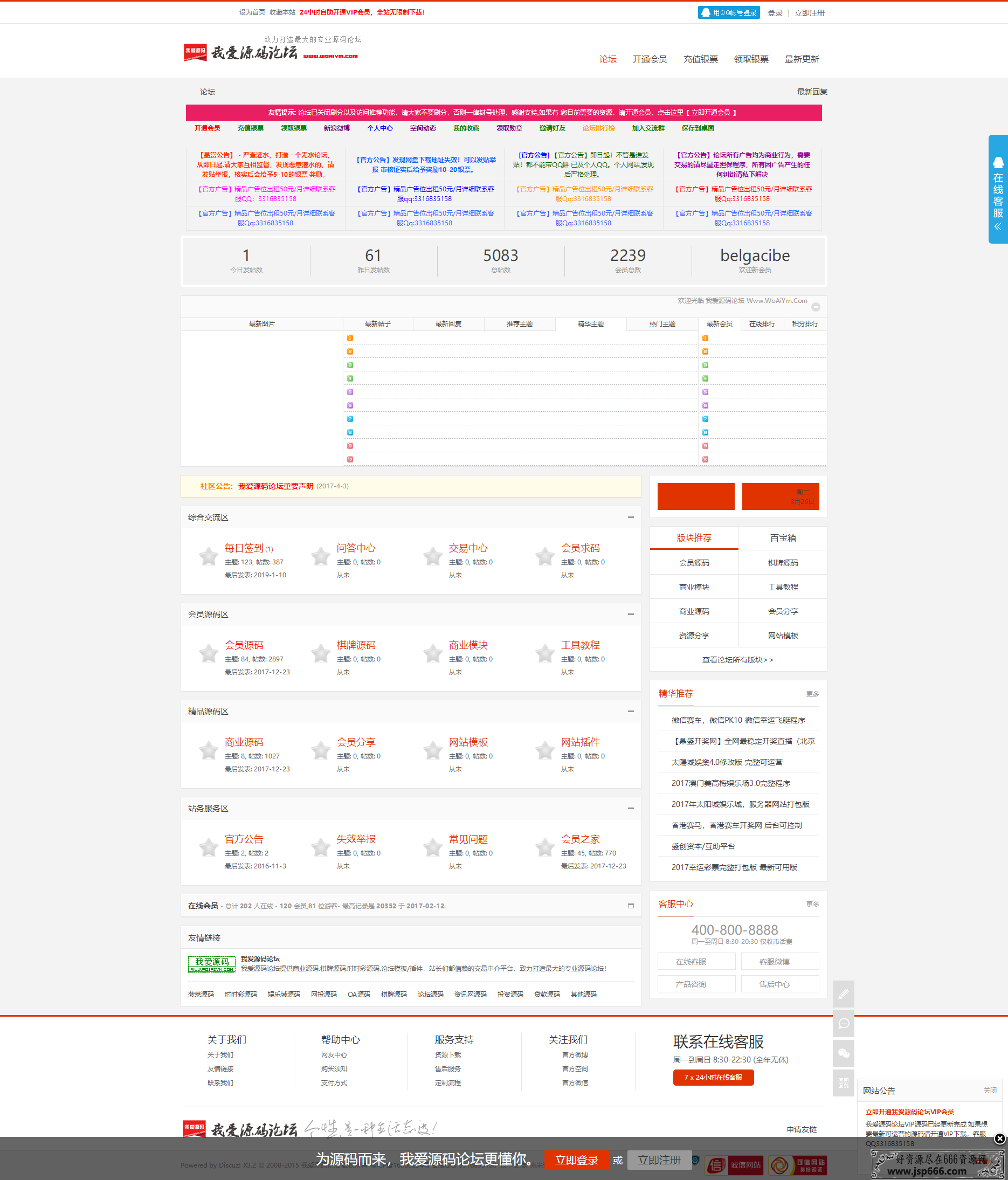Image resolution: width=1008 pixels, height=1180 pixels.
Task: Click the QQ bell icon on 在线客服 tab
Action: [998, 162]
